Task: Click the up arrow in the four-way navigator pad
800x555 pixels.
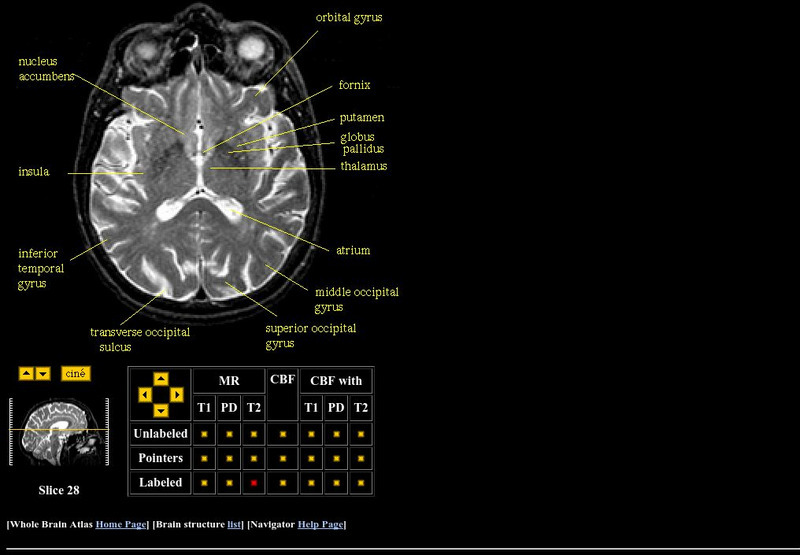Action: coord(161,379)
